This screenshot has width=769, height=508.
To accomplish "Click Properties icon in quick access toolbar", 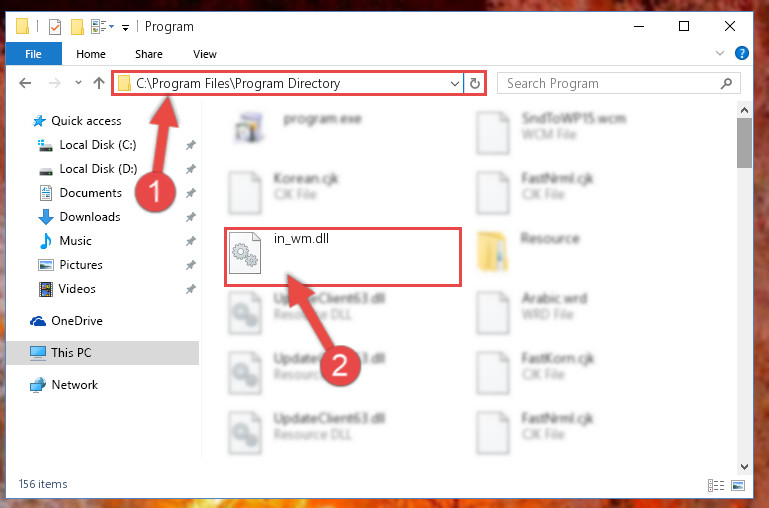I will click(55, 26).
